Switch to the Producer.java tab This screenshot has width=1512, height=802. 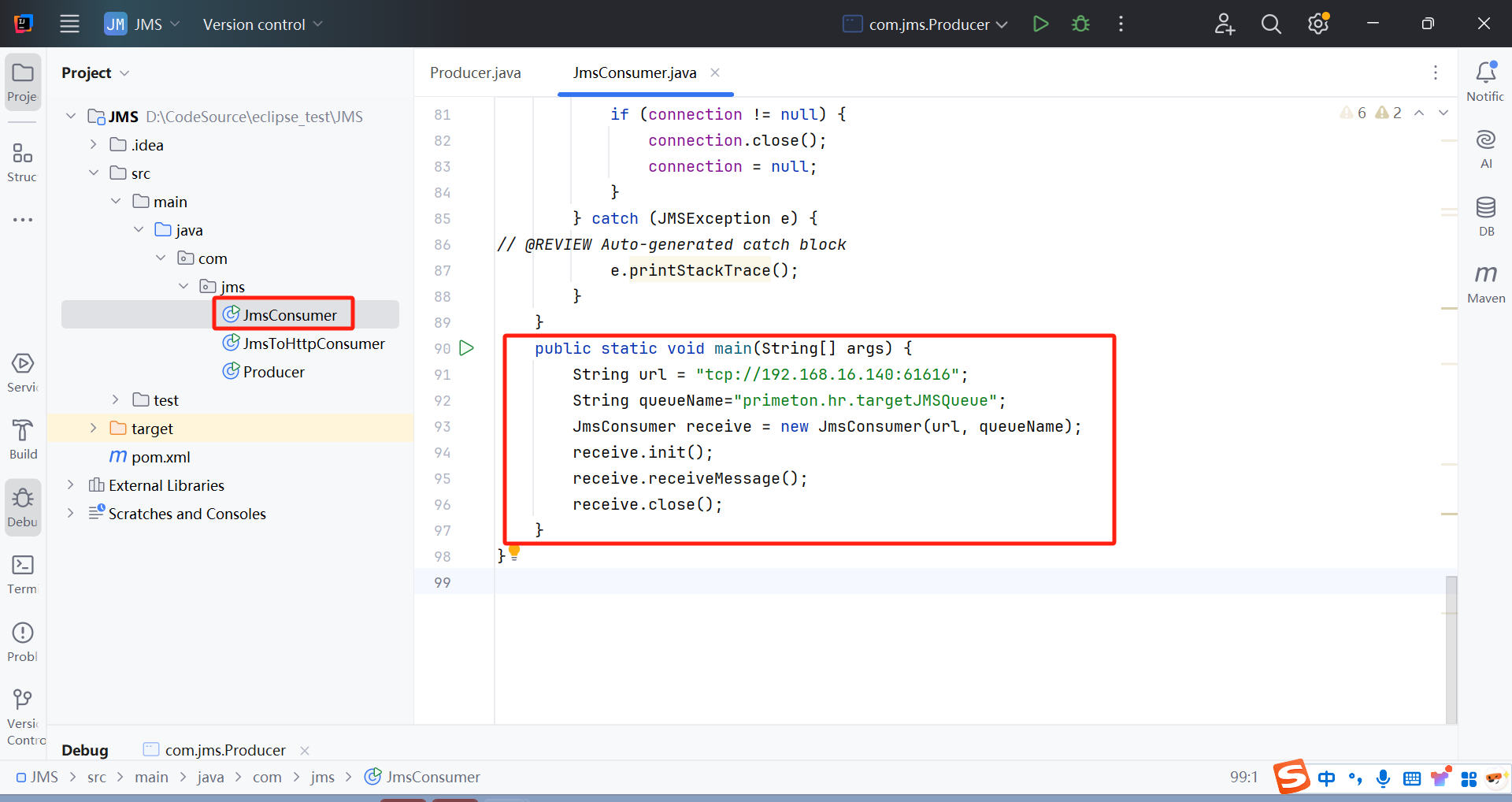click(475, 72)
